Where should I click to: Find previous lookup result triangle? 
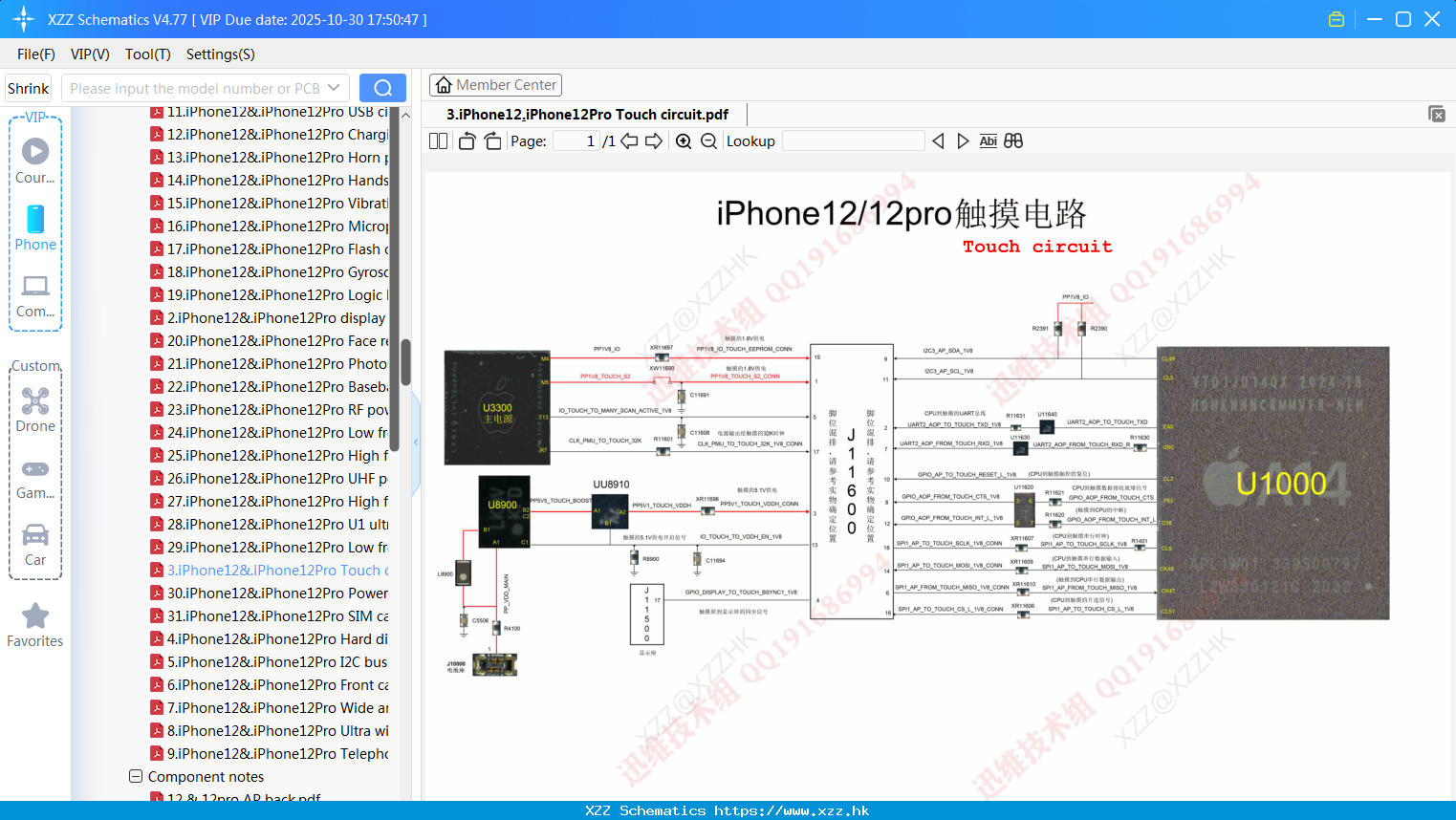click(938, 141)
